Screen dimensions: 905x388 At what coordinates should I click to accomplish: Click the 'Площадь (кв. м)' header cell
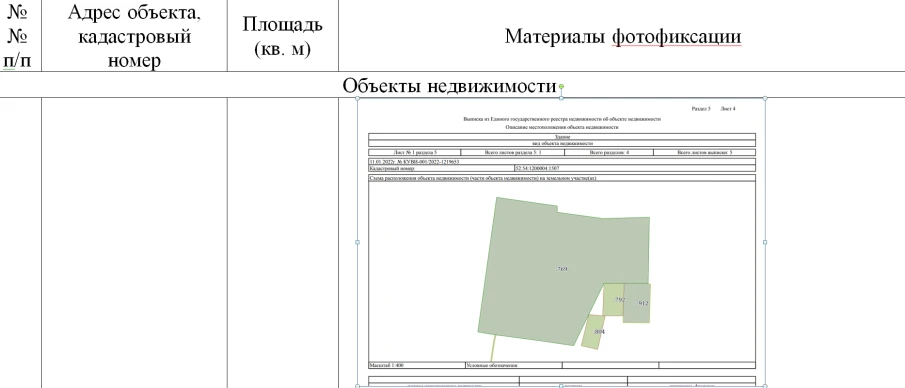pyautogui.click(x=283, y=36)
